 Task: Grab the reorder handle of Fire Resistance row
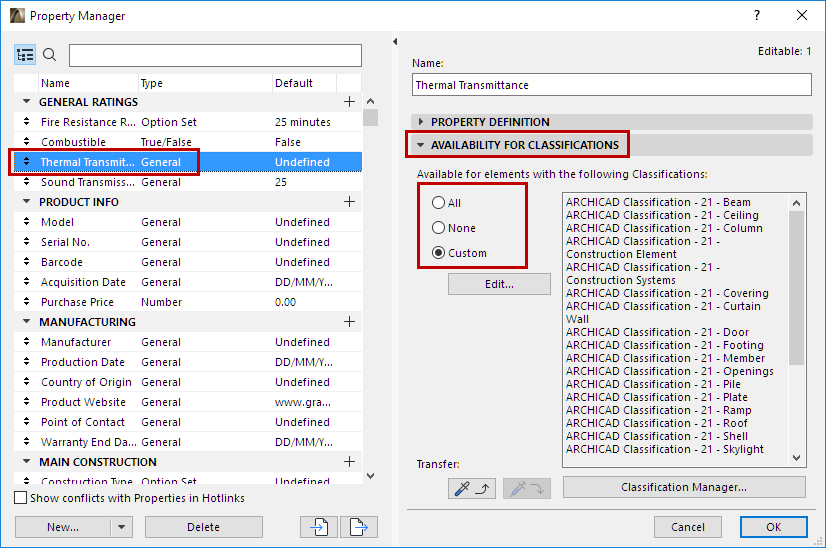tap(26, 122)
